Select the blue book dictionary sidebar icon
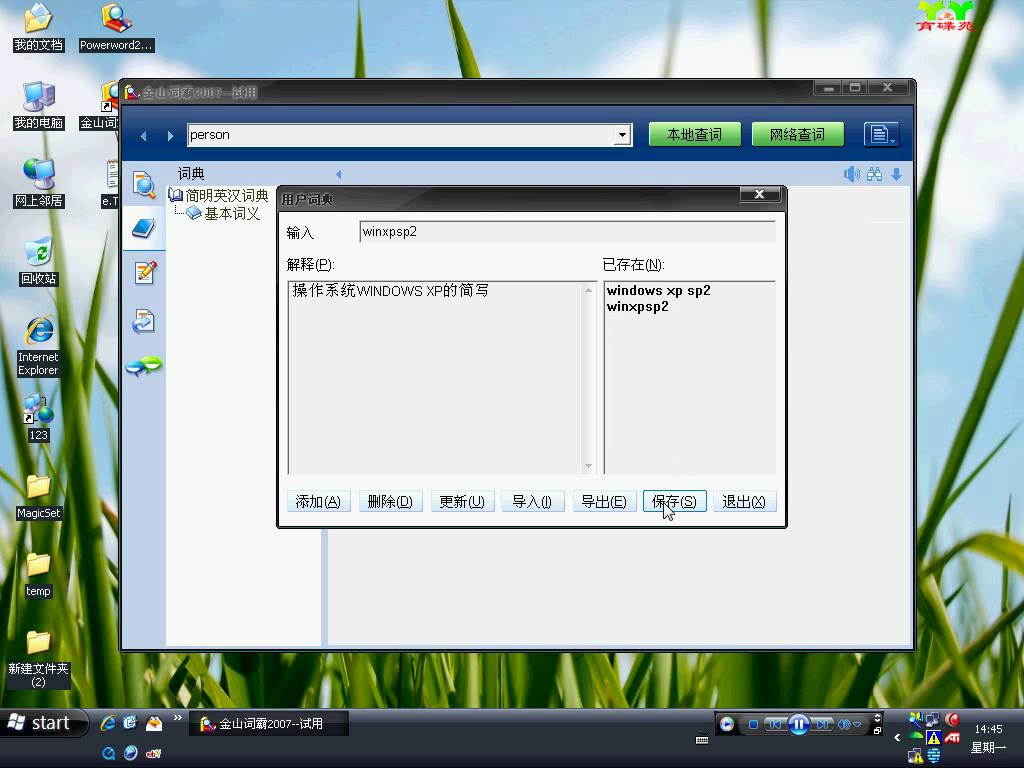This screenshot has width=1024, height=768. pyautogui.click(x=144, y=229)
